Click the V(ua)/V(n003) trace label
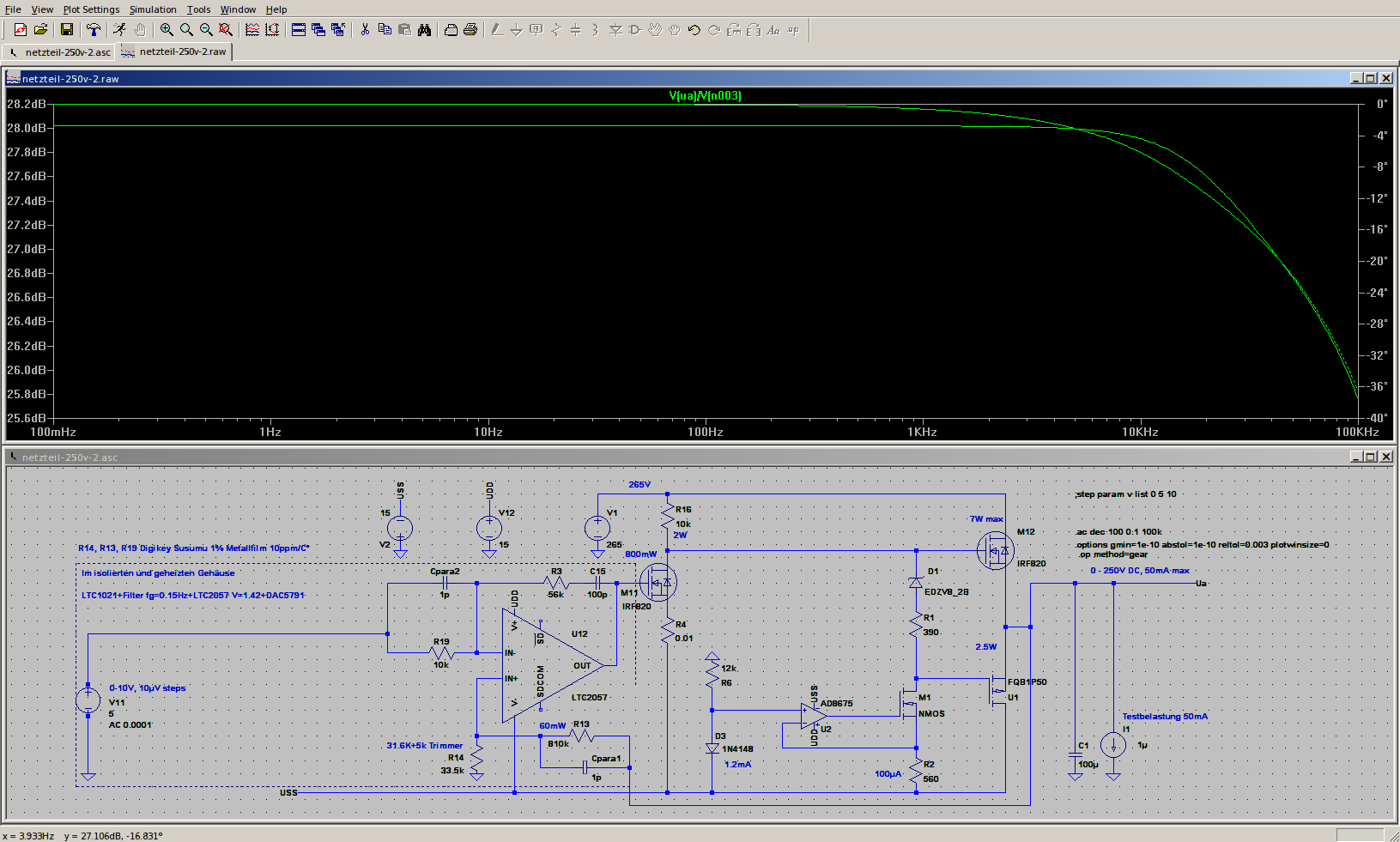Image resolution: width=1400 pixels, height=842 pixels. tap(705, 95)
